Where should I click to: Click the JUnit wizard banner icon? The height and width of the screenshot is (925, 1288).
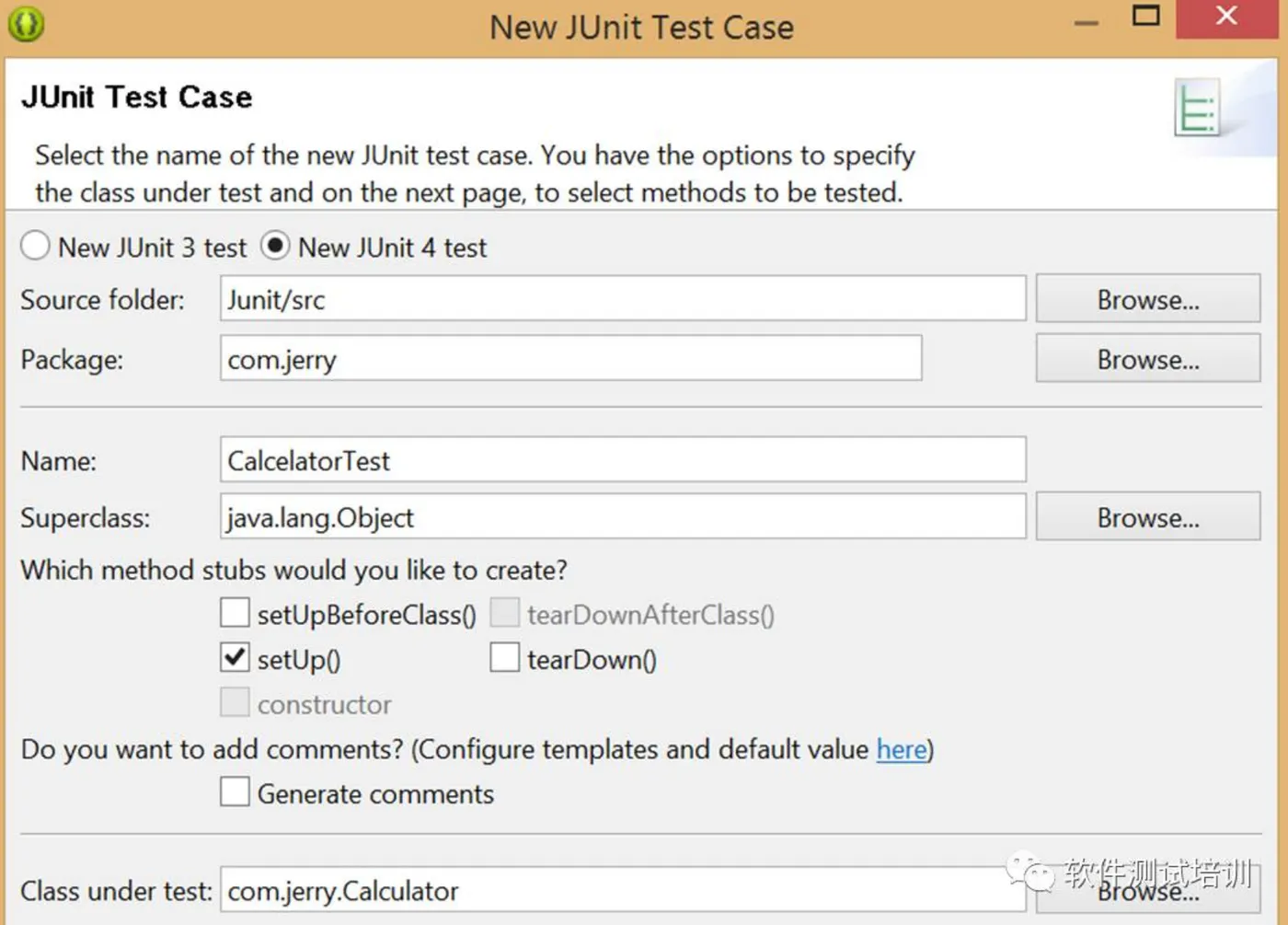1197,109
